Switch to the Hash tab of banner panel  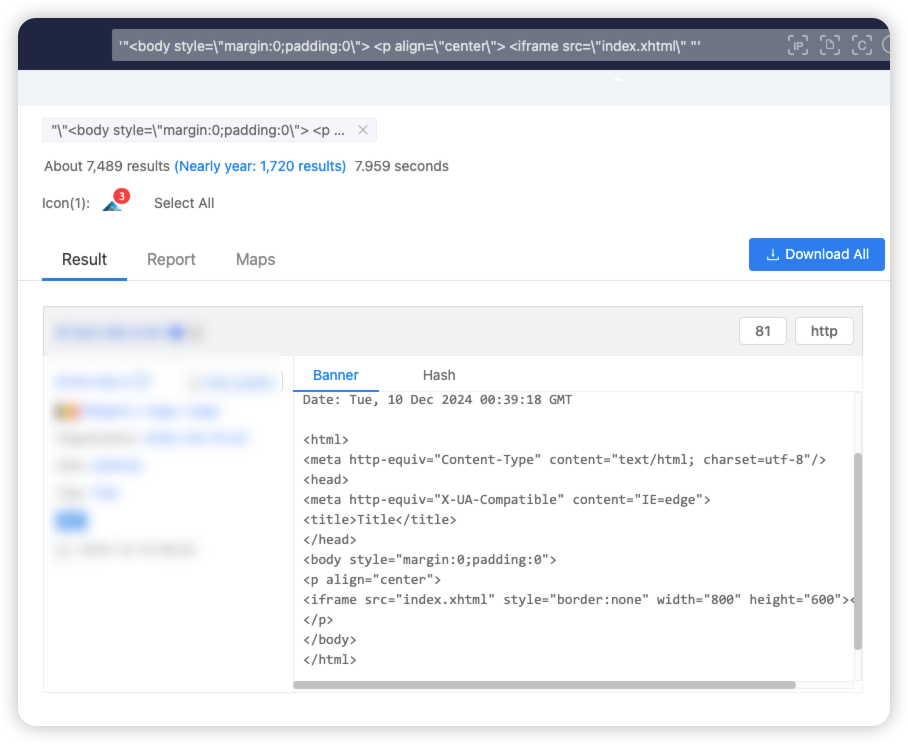439,375
